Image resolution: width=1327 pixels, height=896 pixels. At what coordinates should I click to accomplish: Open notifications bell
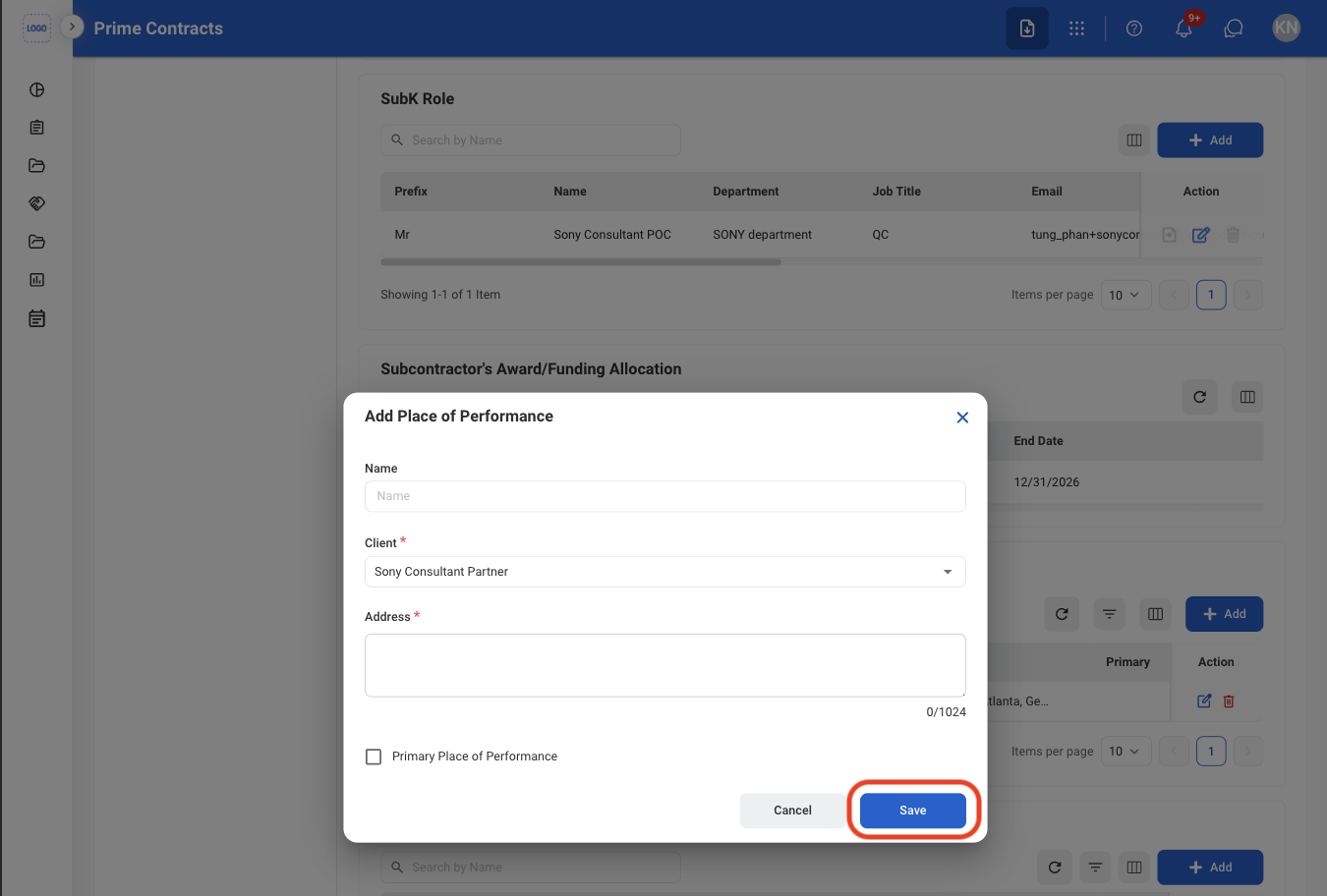coord(1184,28)
